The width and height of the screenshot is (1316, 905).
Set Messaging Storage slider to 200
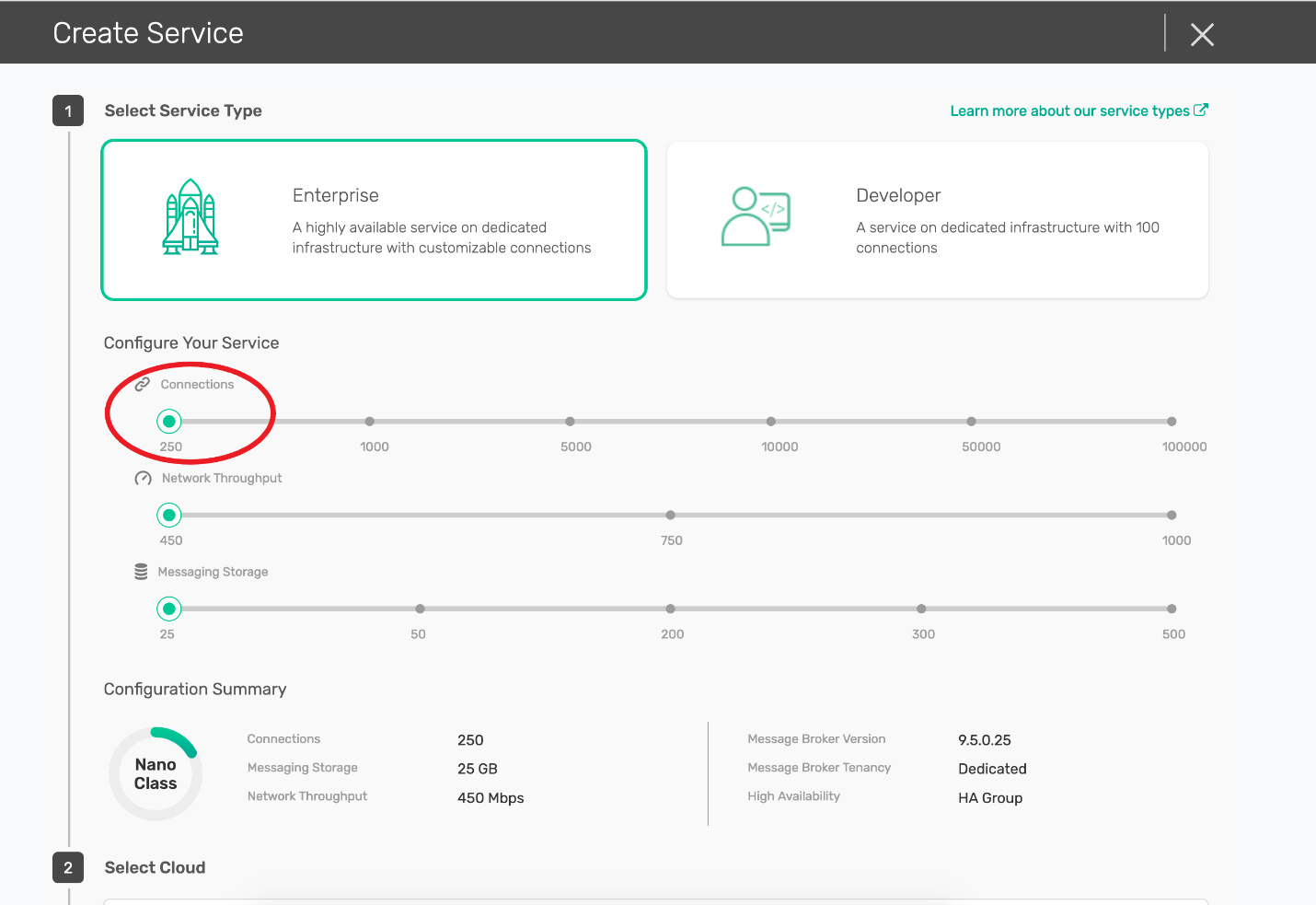click(x=670, y=609)
